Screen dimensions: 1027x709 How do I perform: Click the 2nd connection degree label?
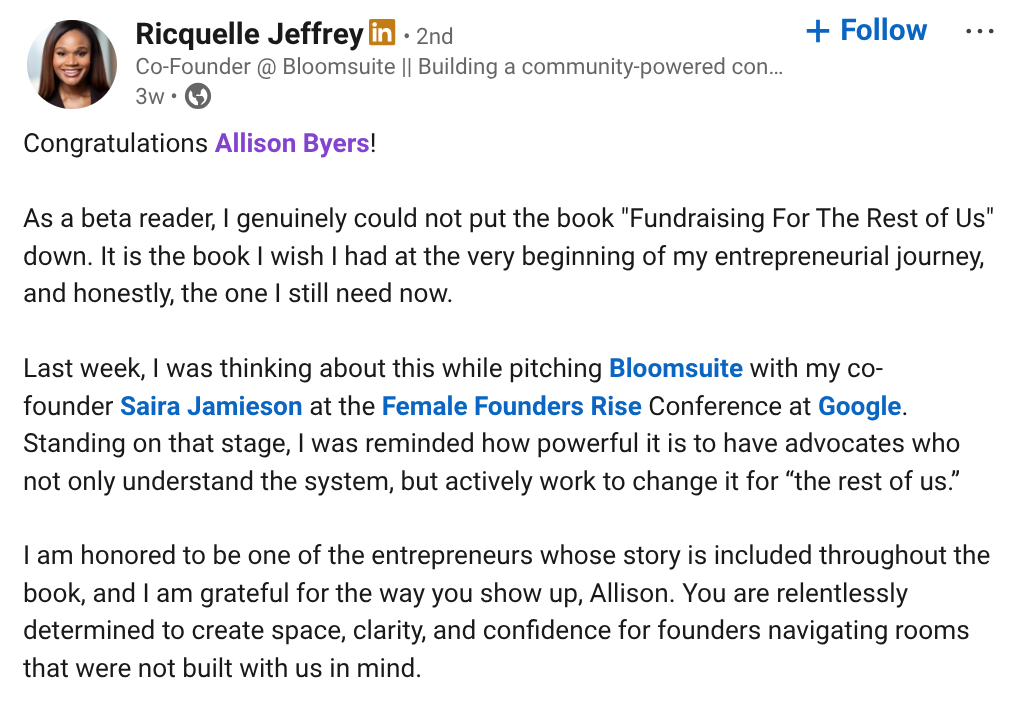[435, 36]
